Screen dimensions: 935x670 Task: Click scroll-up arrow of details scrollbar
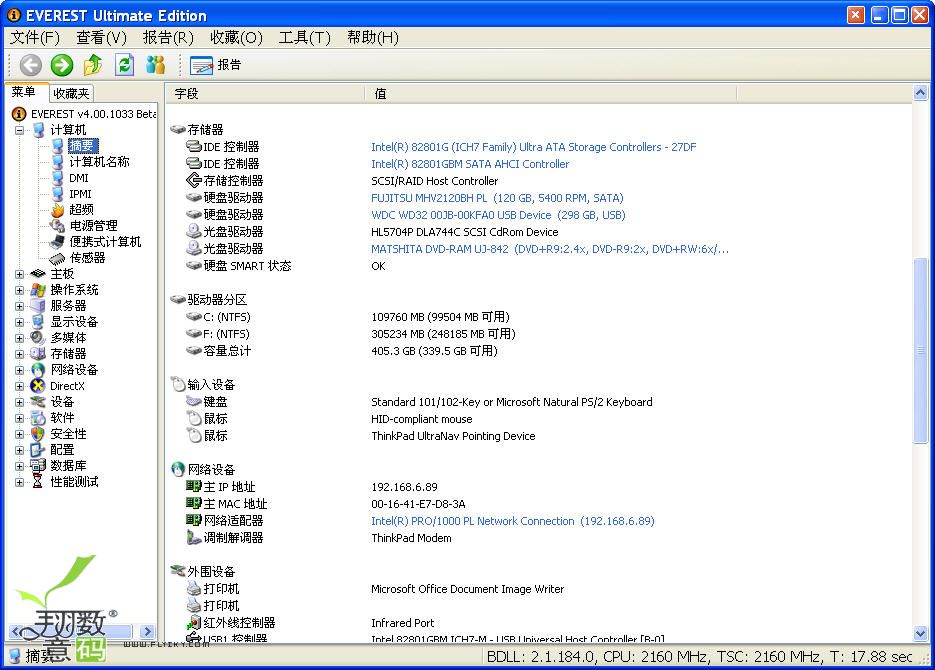point(920,93)
